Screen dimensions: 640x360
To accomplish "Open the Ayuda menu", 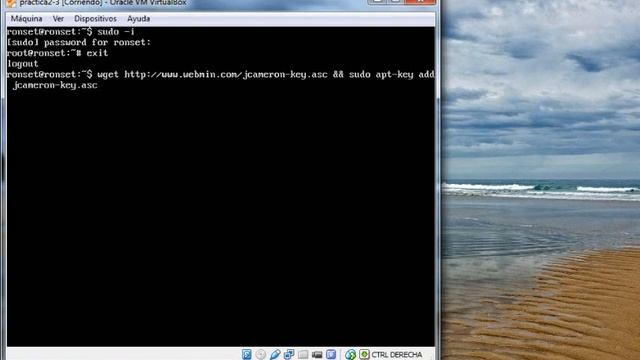I will (x=138, y=19).
